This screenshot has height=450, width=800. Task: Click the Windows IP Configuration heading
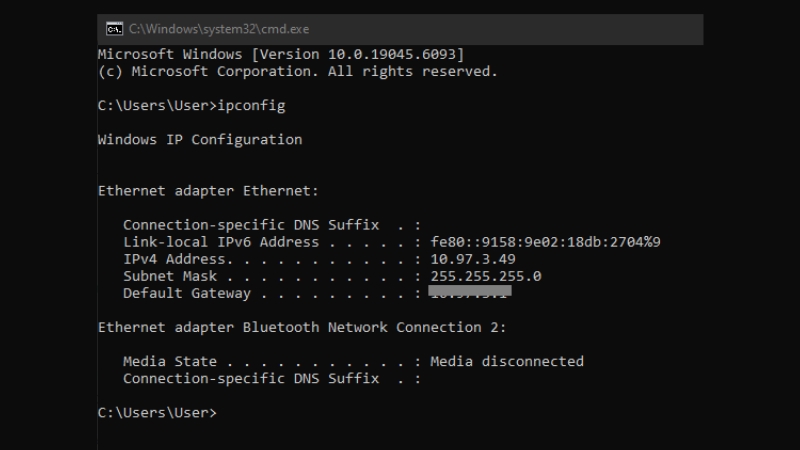click(200, 139)
